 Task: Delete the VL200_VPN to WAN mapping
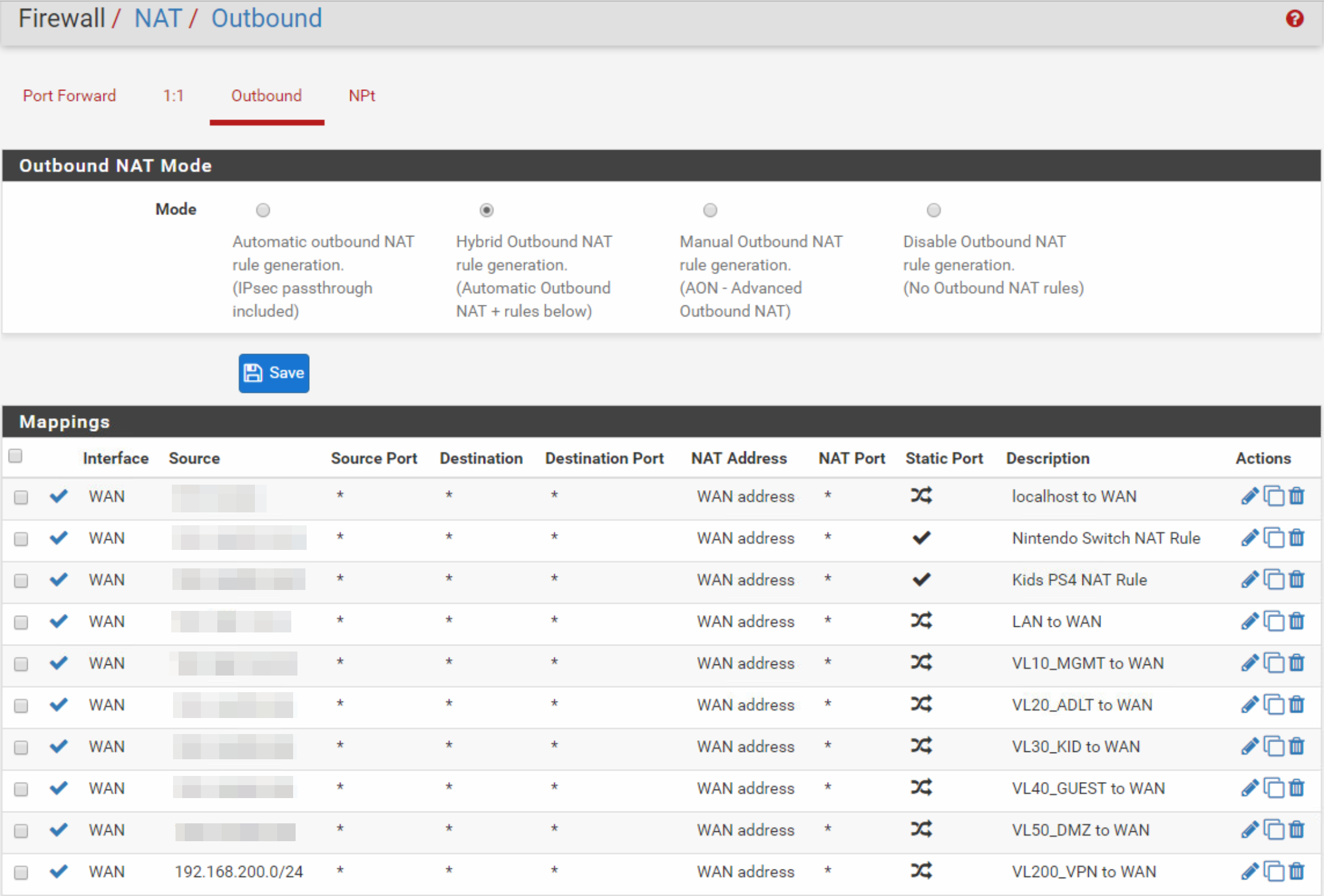1297,872
